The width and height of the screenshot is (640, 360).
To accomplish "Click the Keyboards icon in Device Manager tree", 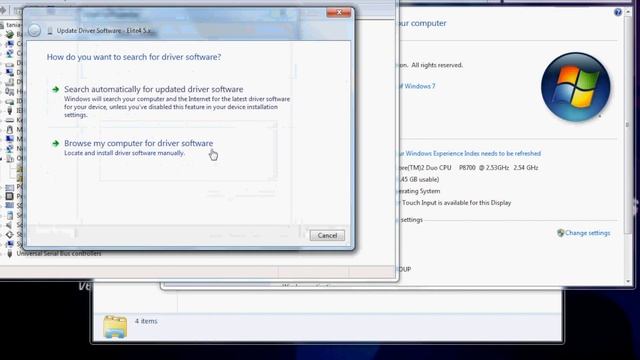I will pos(9,120).
